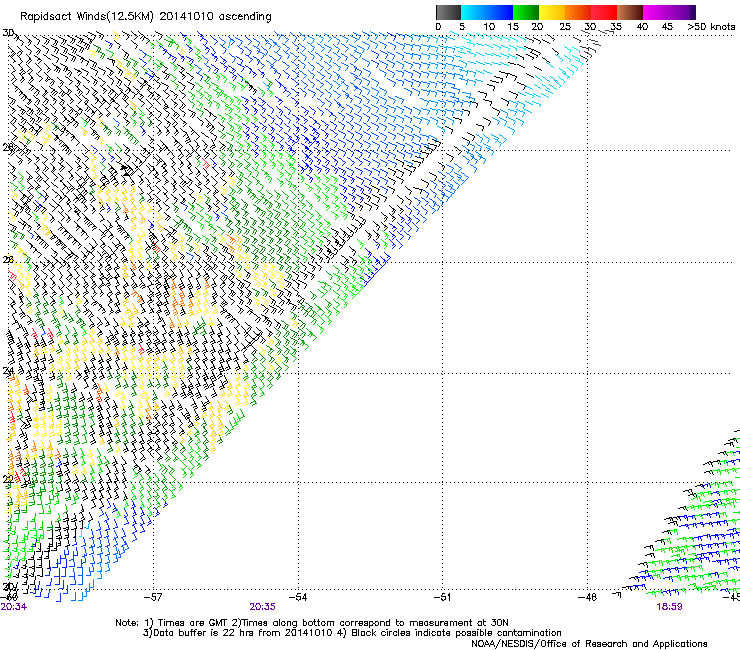Screen dimensions: 740x650
Task: Click the '-54' longitude axis label
Action: click(x=298, y=597)
